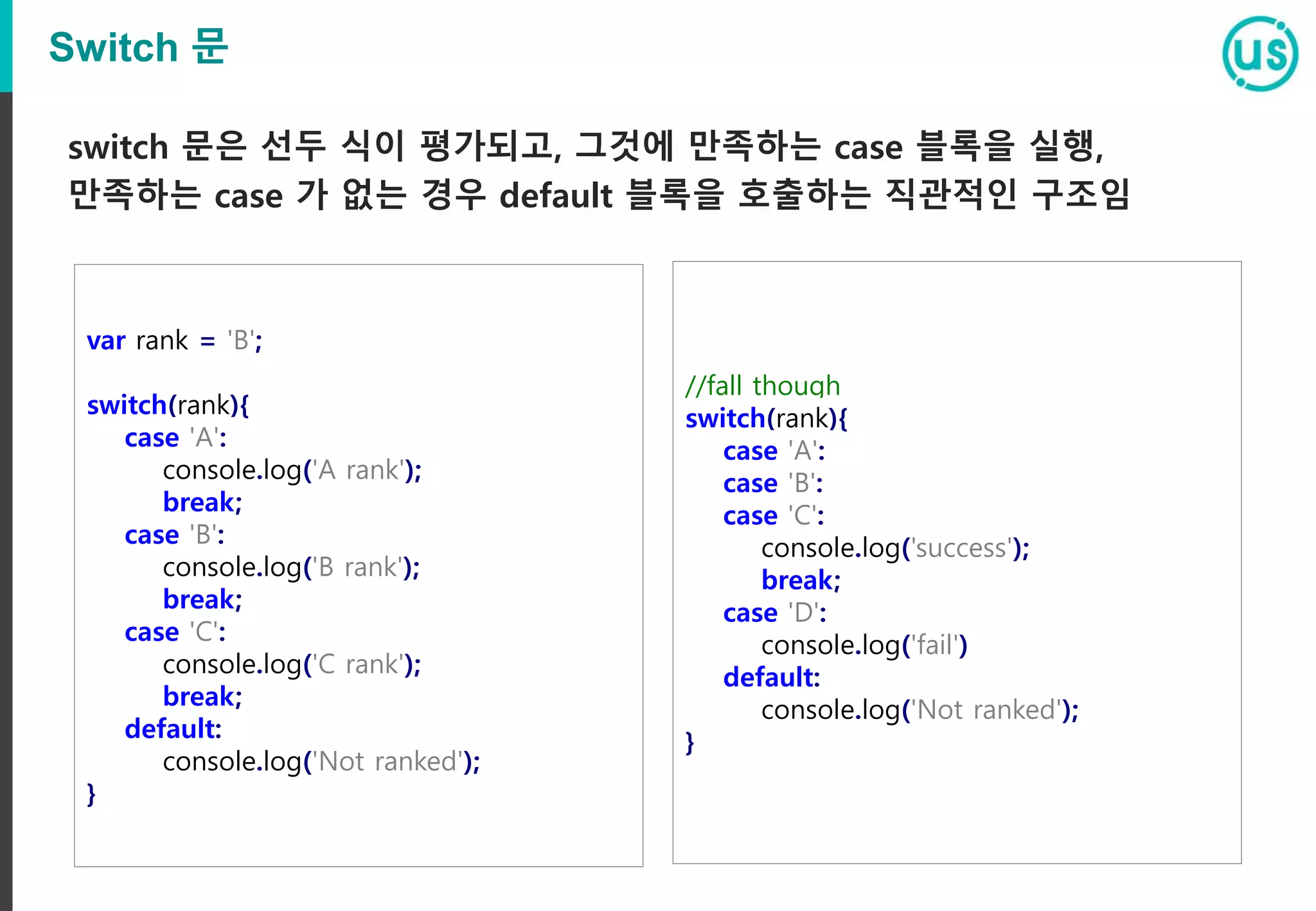Click the closing brace in the left code box

coord(91,795)
